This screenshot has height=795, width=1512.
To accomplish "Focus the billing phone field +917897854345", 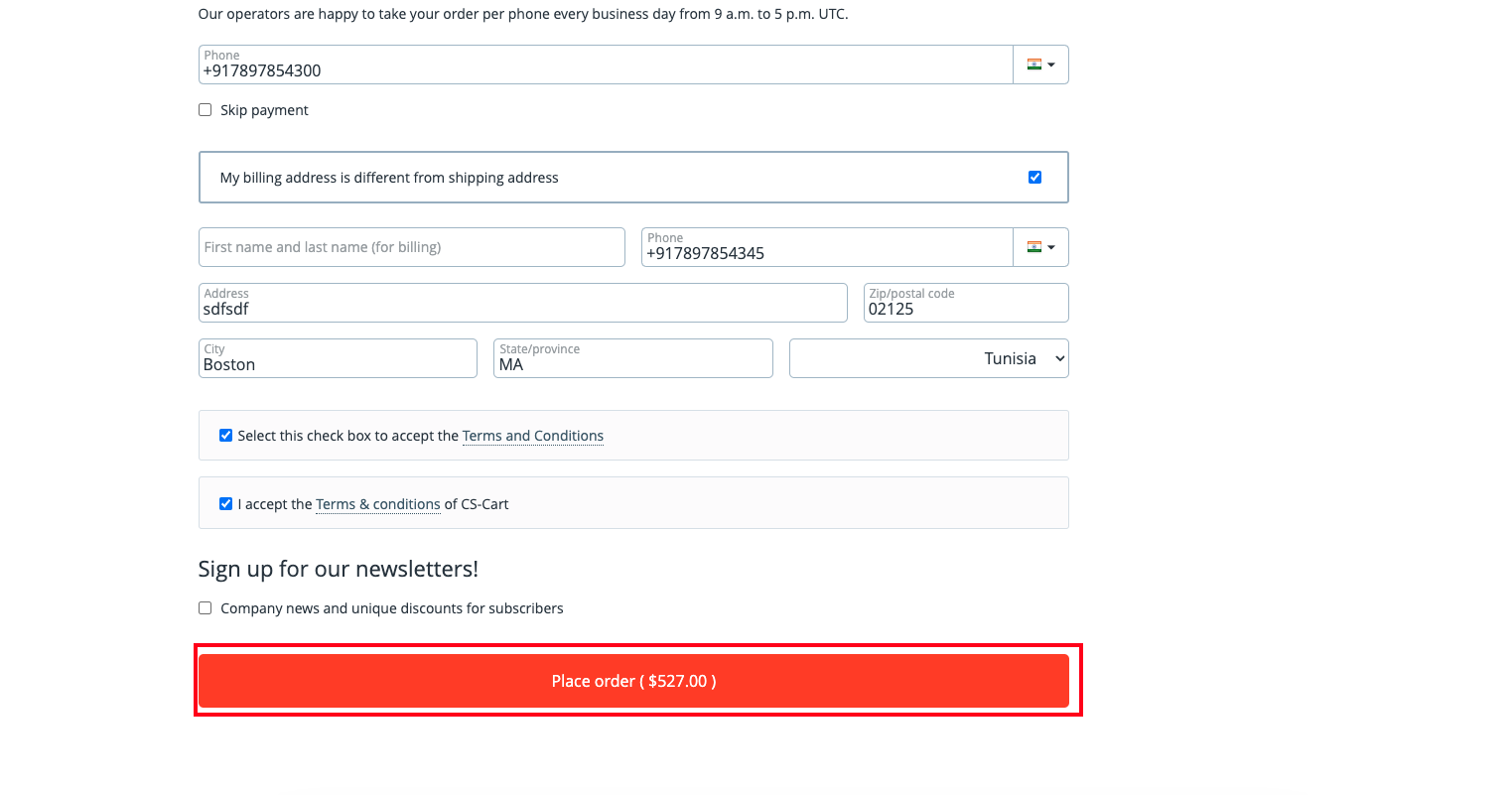I will click(x=827, y=247).
